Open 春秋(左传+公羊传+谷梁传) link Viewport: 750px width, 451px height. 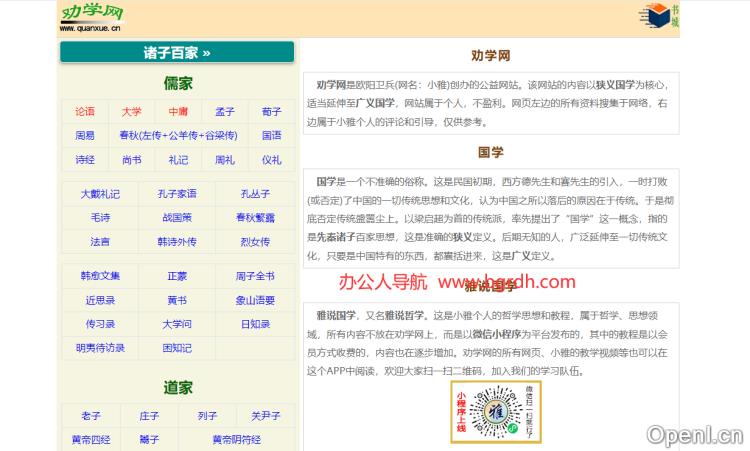tap(178, 135)
